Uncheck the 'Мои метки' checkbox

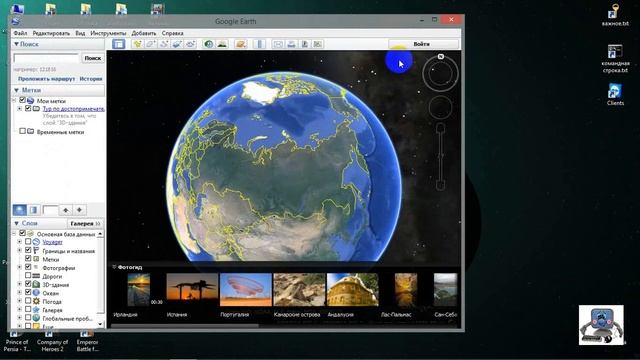22,100
